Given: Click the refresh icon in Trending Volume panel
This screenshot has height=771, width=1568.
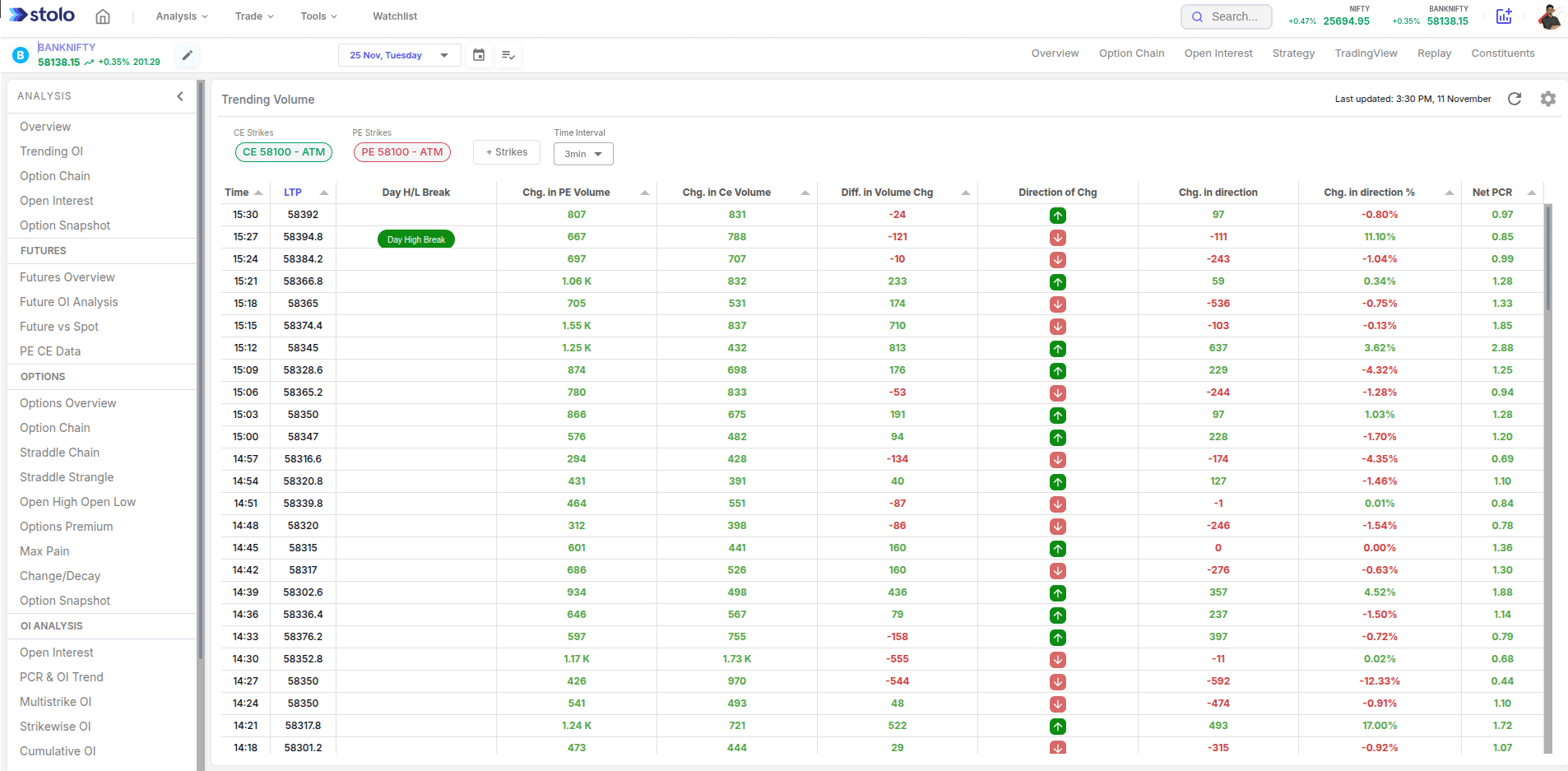Looking at the screenshot, I should click(1516, 99).
